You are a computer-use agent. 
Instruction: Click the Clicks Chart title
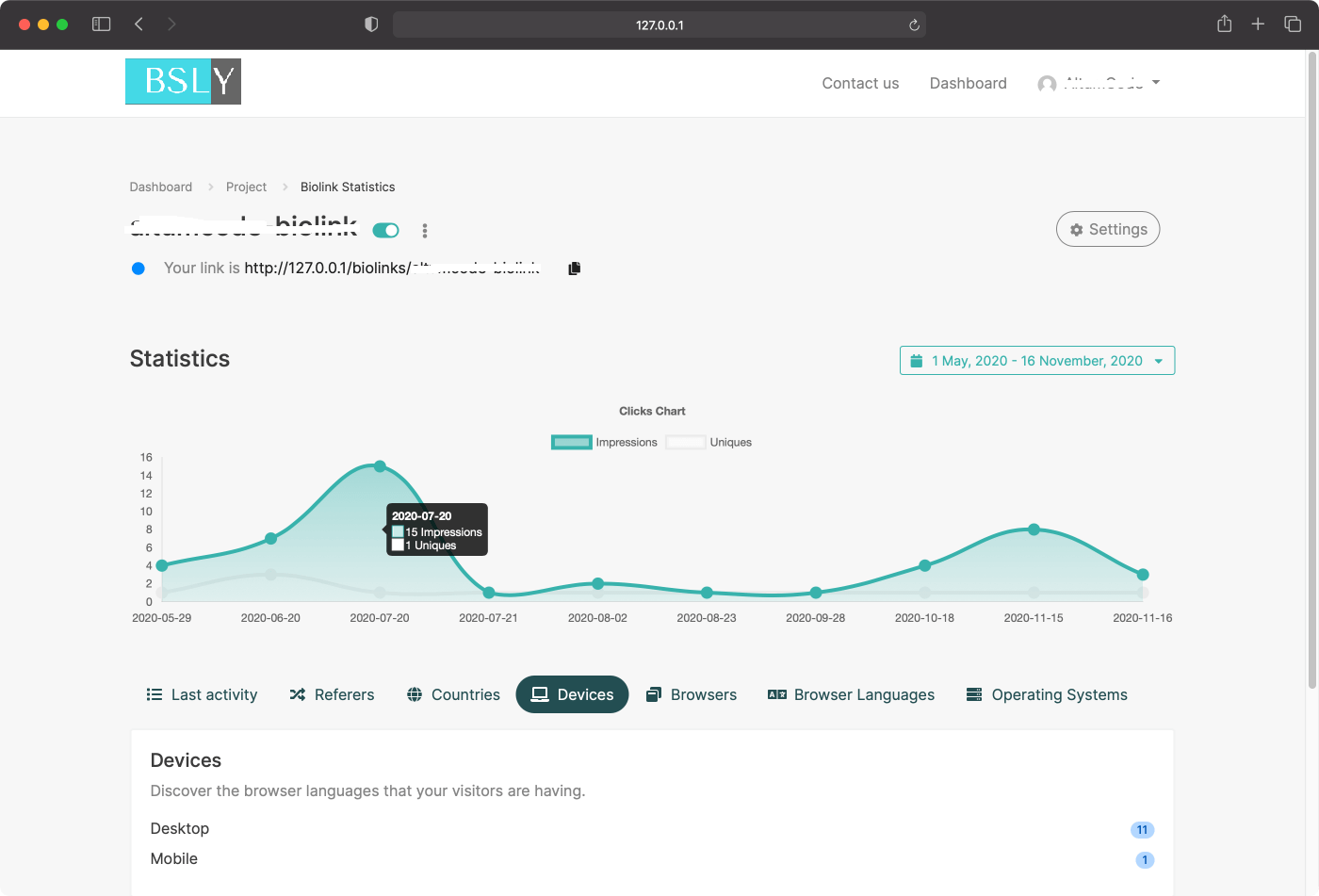click(652, 411)
